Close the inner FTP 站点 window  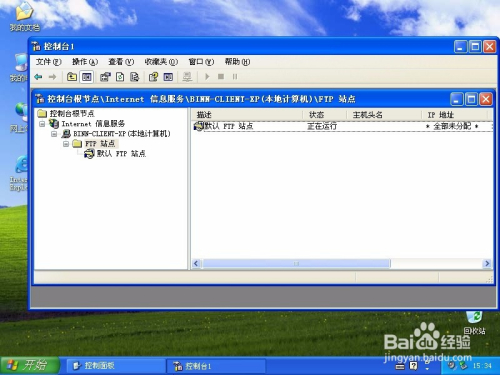pyautogui.click(x=486, y=99)
